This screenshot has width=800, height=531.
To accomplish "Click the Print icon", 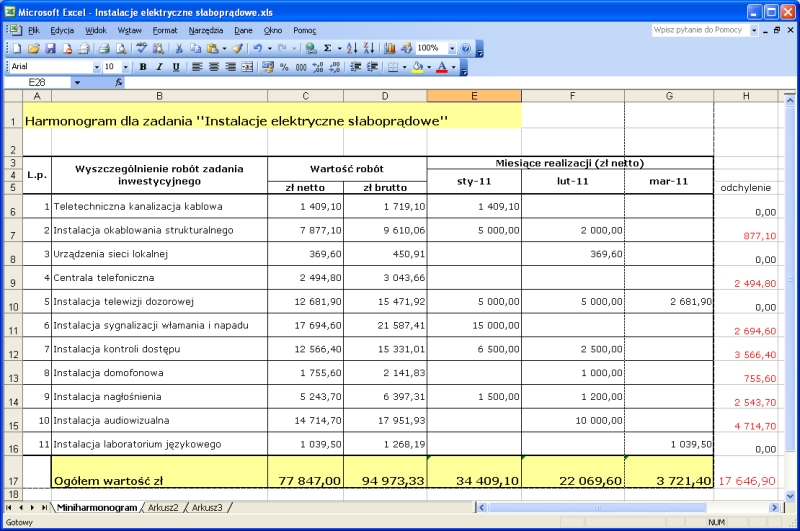I will pos(104,48).
